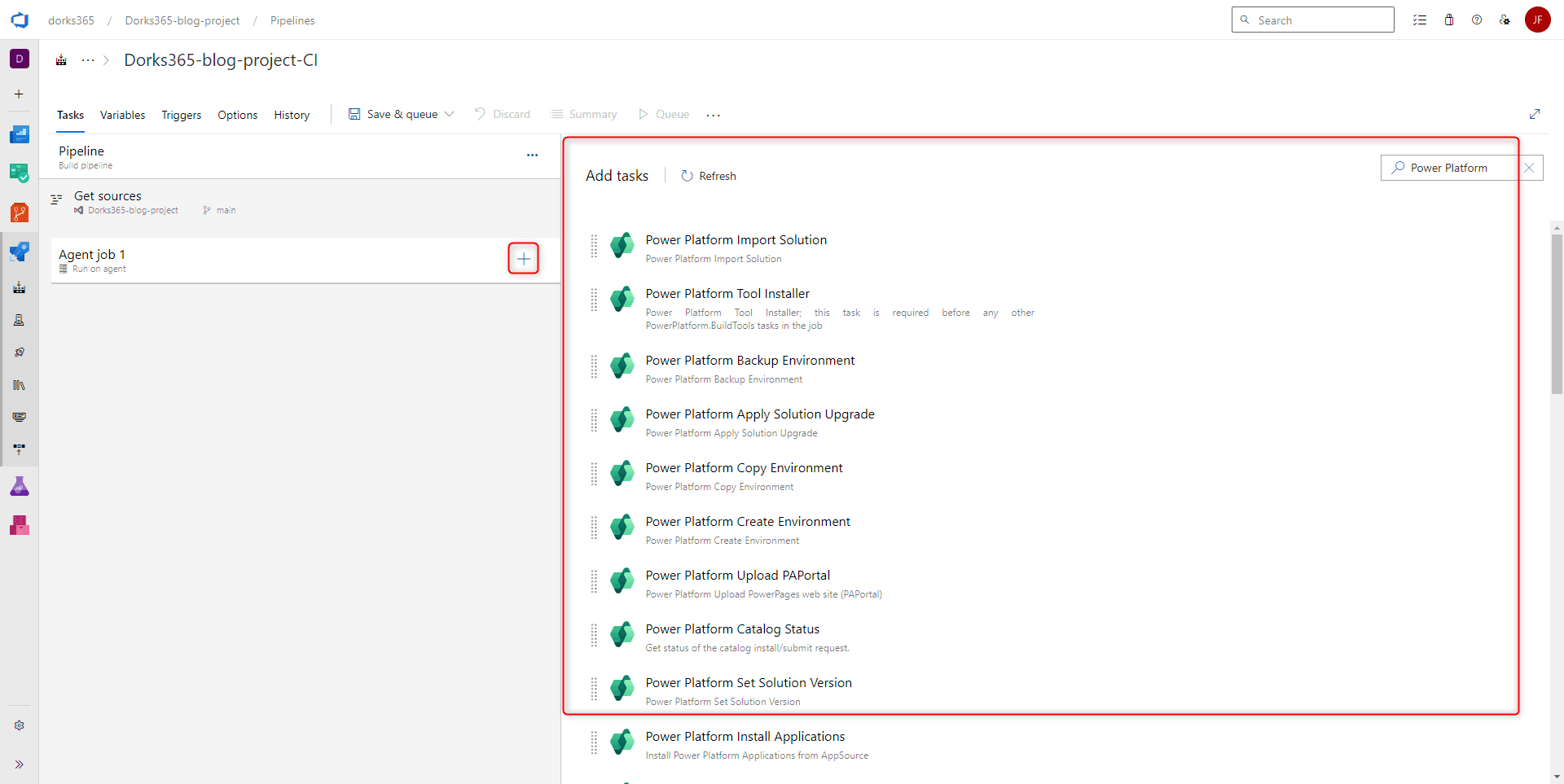Screen dimensions: 1564x784
Task: Open the Pipelines breadcrumb link
Action: point(292,20)
